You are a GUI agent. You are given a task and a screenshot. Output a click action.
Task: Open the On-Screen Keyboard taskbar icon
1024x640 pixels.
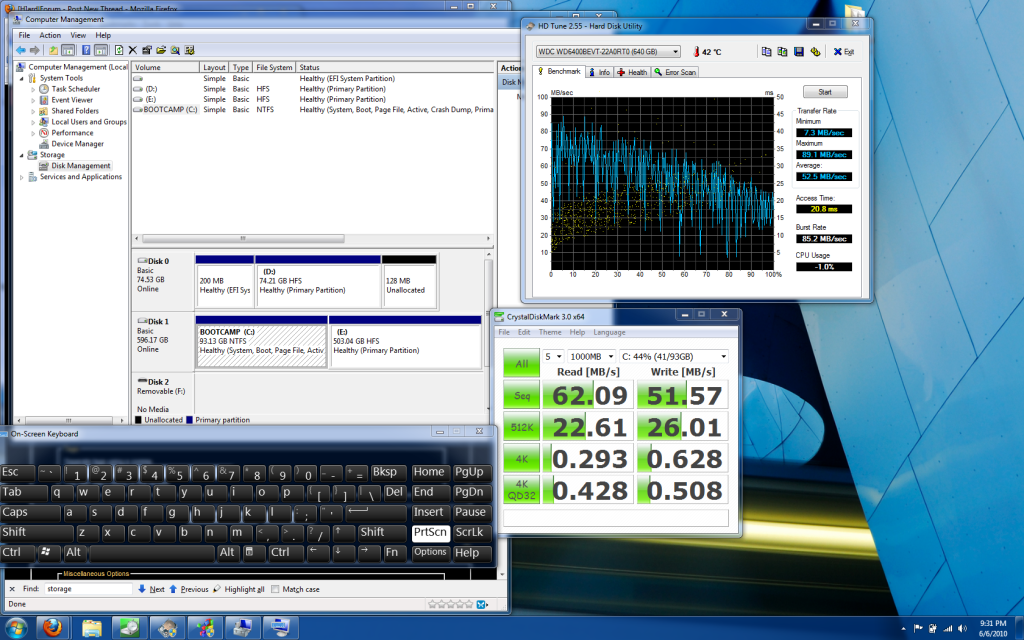coord(280,628)
